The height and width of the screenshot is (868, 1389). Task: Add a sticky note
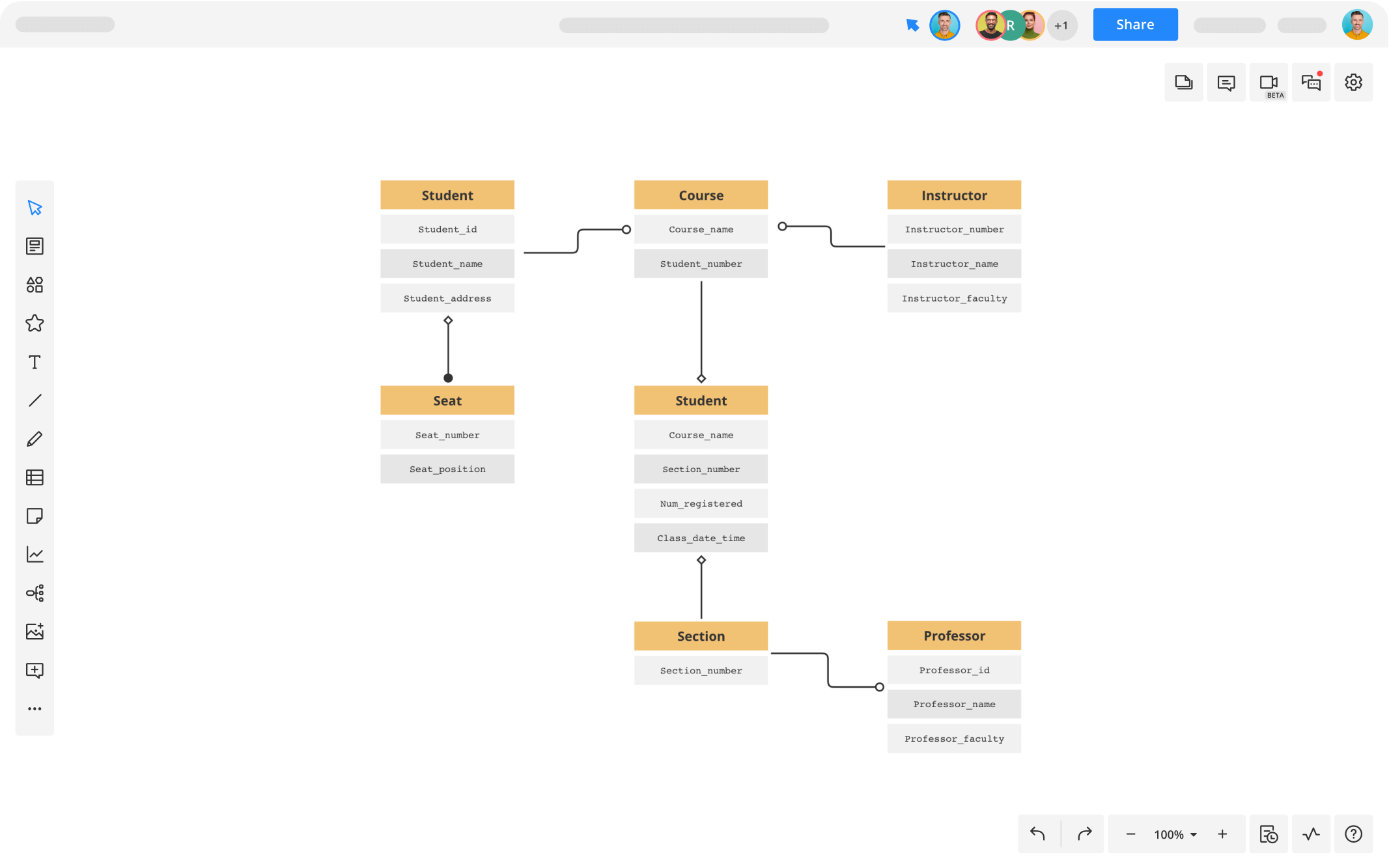(35, 516)
